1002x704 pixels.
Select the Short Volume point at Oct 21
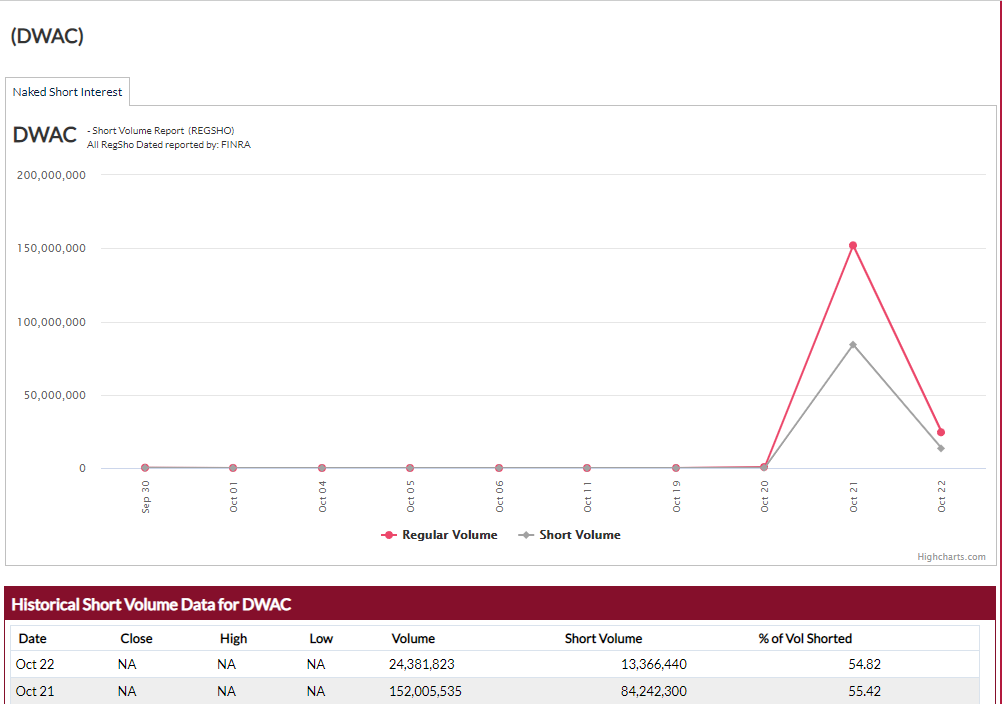[852, 345]
